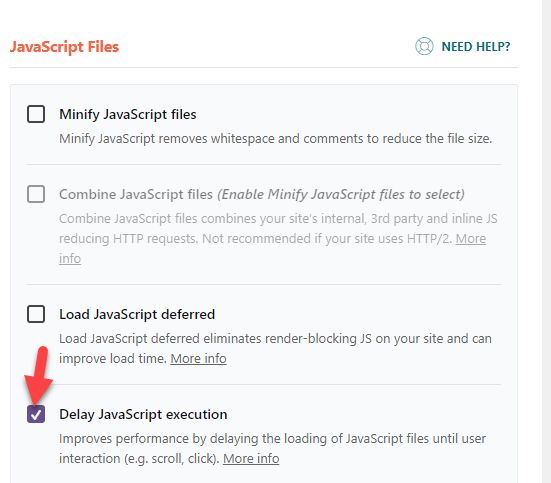
Task: Click the Minify JavaScript files label
Action: coord(128,115)
